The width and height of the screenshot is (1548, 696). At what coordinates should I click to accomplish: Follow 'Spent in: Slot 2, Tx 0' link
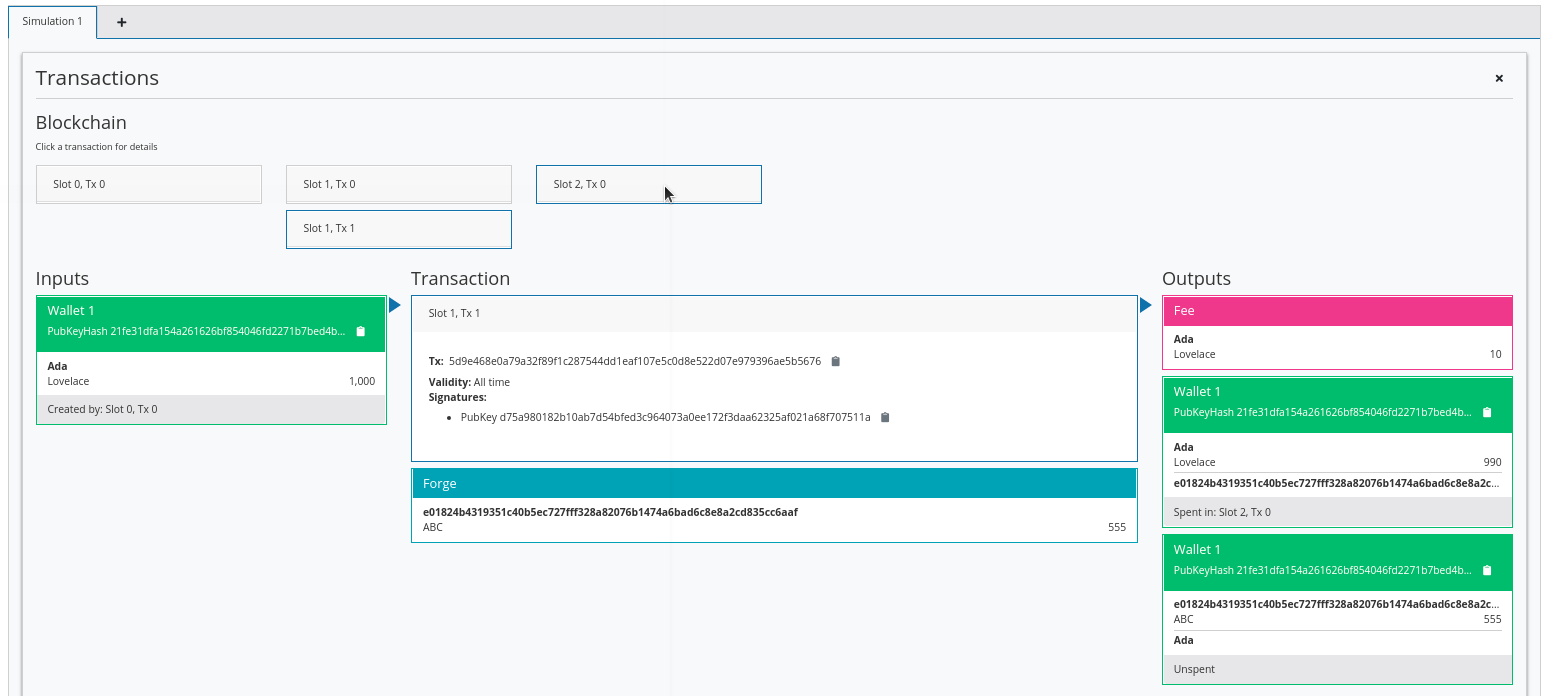click(x=1222, y=512)
